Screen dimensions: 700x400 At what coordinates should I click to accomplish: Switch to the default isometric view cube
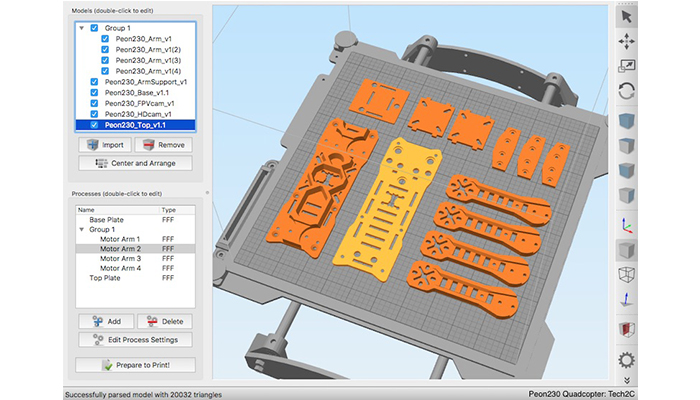[626, 121]
